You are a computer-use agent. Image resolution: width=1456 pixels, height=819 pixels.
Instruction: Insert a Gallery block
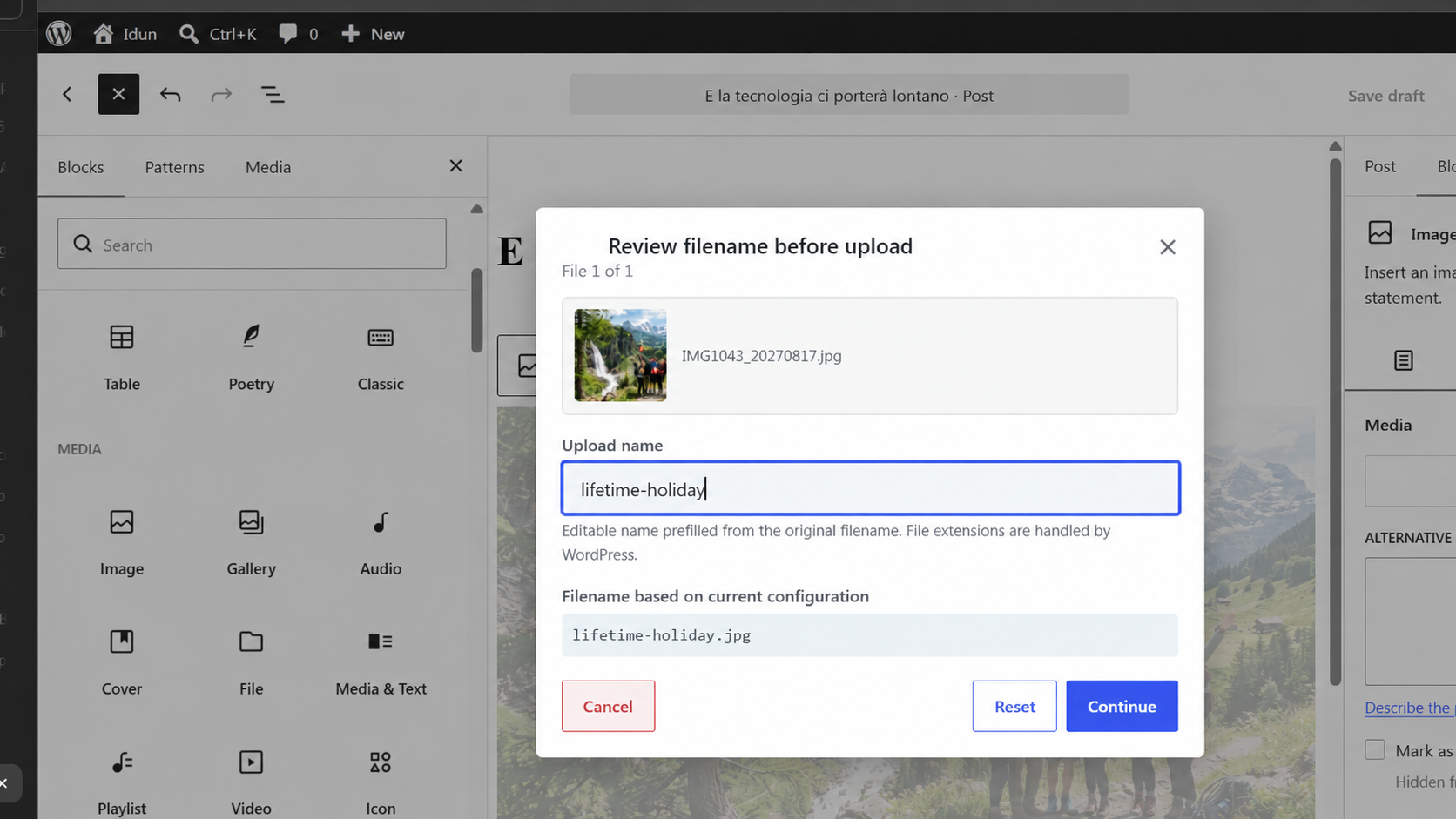(x=251, y=543)
